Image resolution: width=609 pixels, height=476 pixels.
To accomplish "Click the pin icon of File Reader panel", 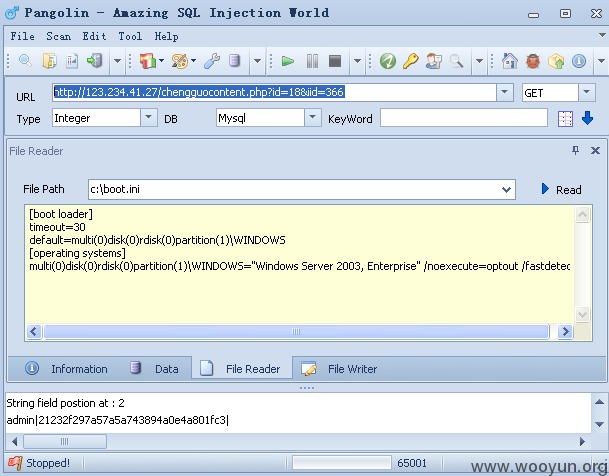I will [x=575, y=150].
